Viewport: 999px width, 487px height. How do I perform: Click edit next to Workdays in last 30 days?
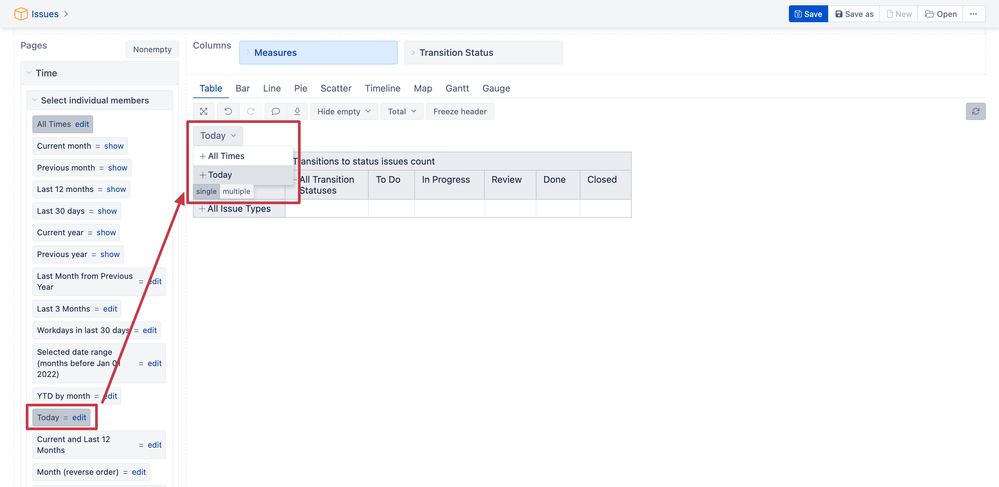click(149, 331)
